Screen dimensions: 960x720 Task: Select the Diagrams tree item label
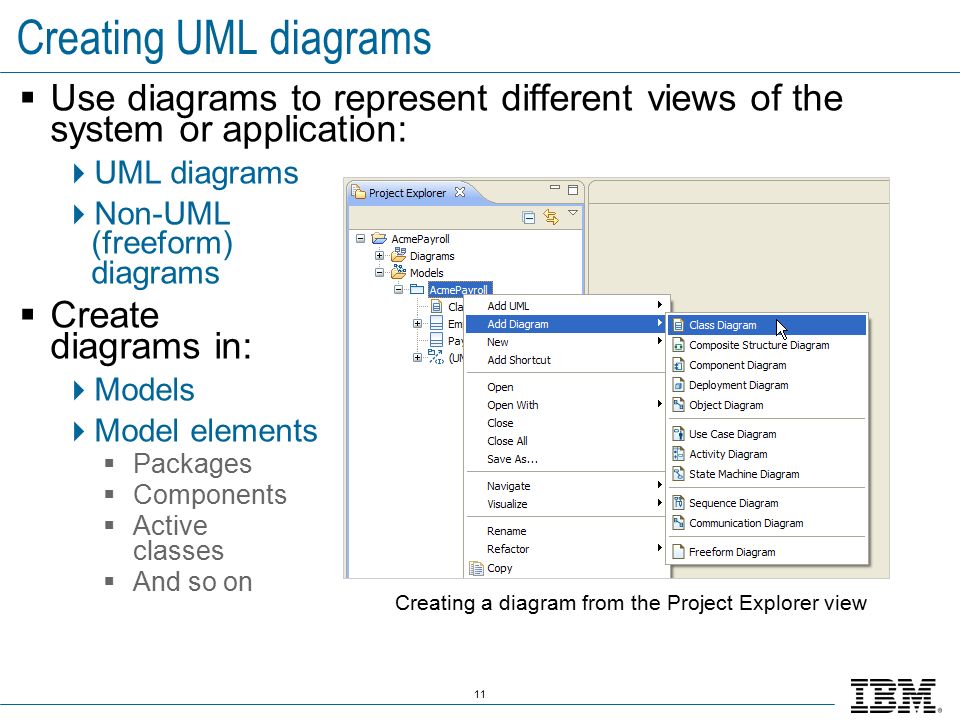(432, 256)
